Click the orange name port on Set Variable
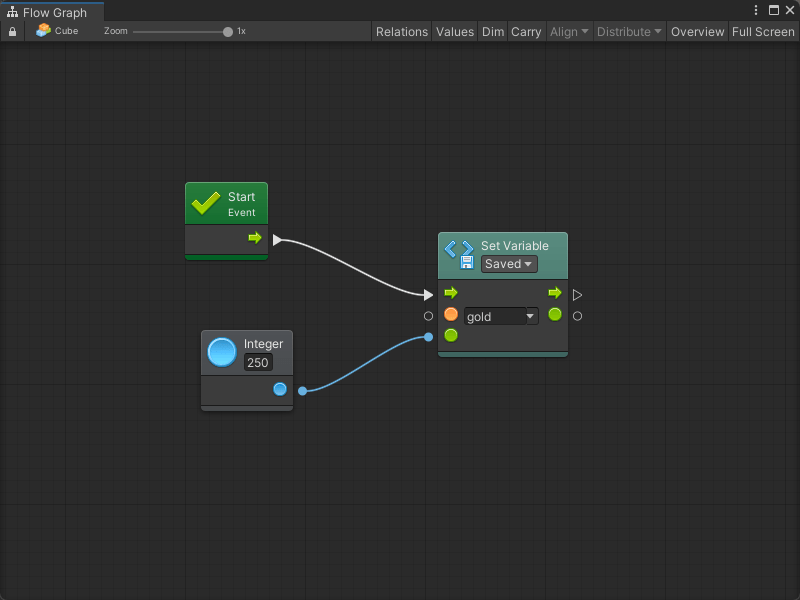This screenshot has height=600, width=800. click(451, 314)
